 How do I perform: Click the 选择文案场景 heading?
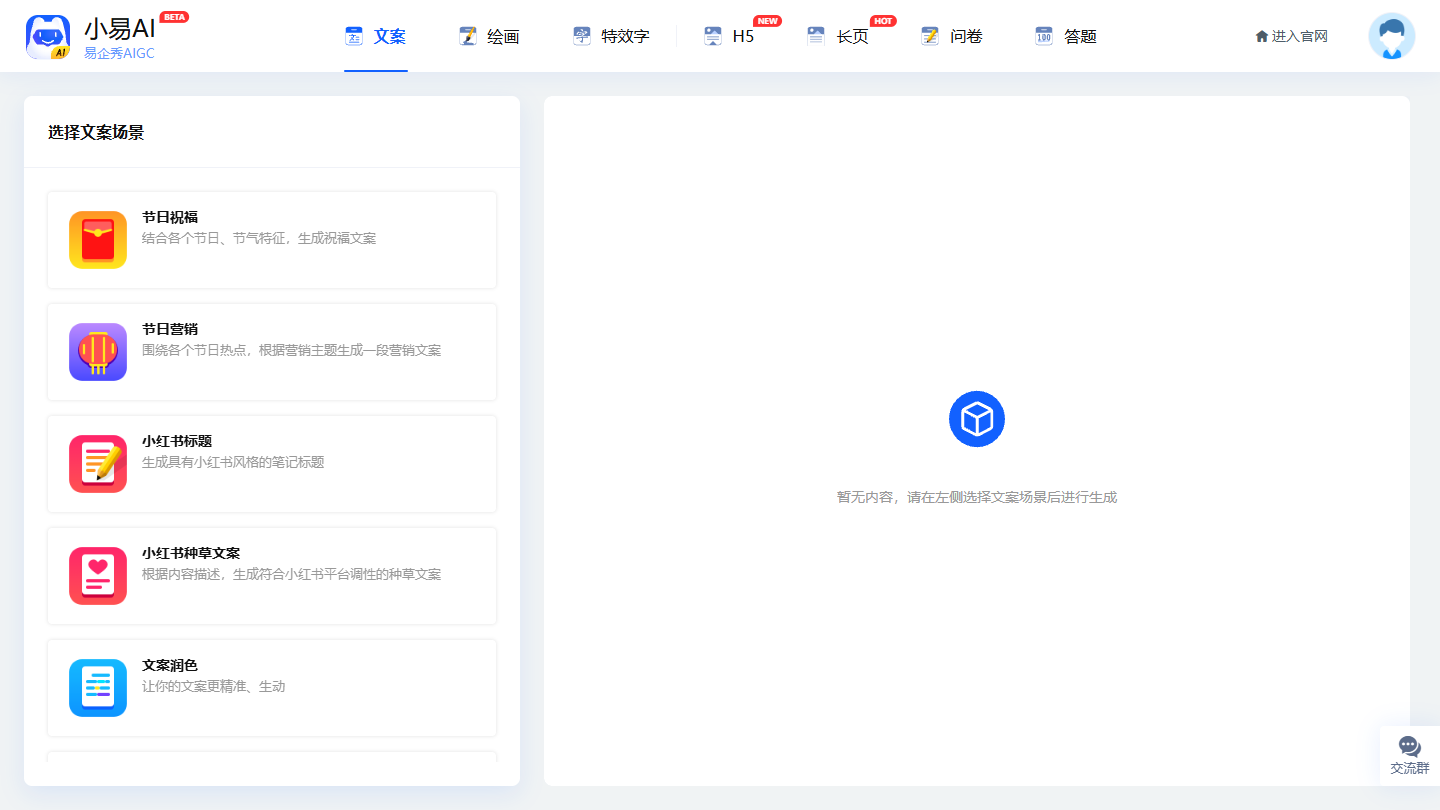96,132
